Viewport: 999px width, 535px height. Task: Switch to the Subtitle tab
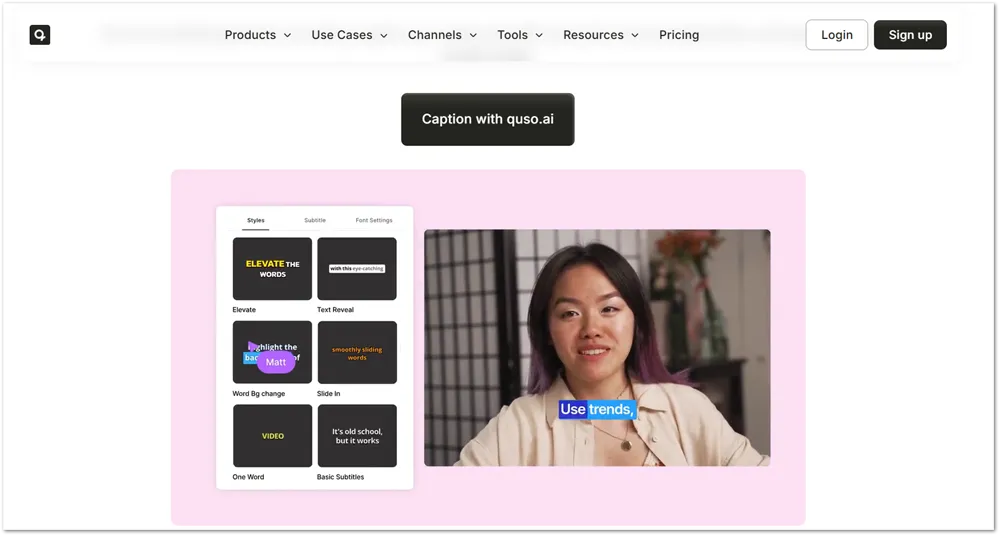315,220
